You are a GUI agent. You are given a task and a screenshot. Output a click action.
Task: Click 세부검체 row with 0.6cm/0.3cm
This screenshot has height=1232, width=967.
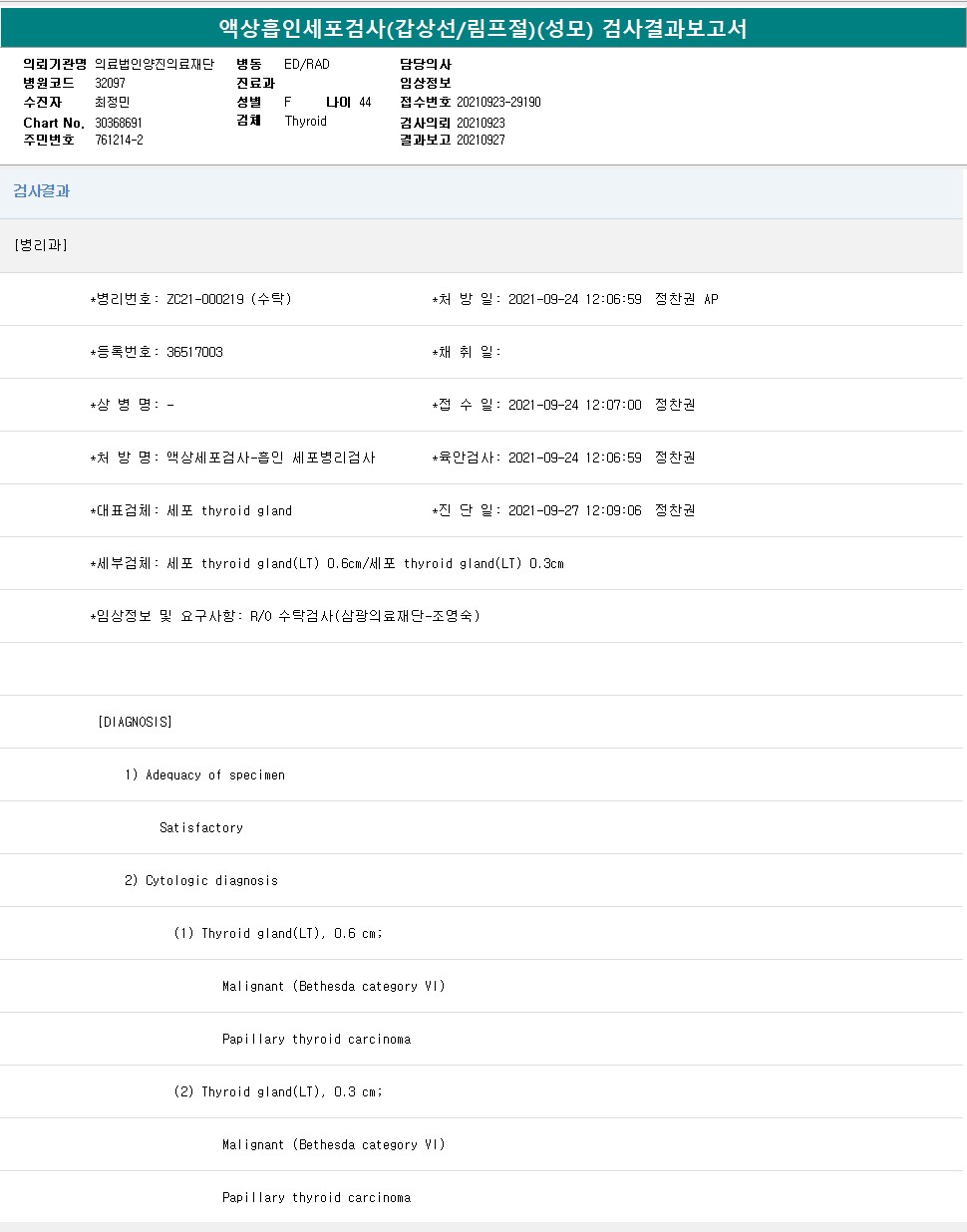[x=327, y=563]
